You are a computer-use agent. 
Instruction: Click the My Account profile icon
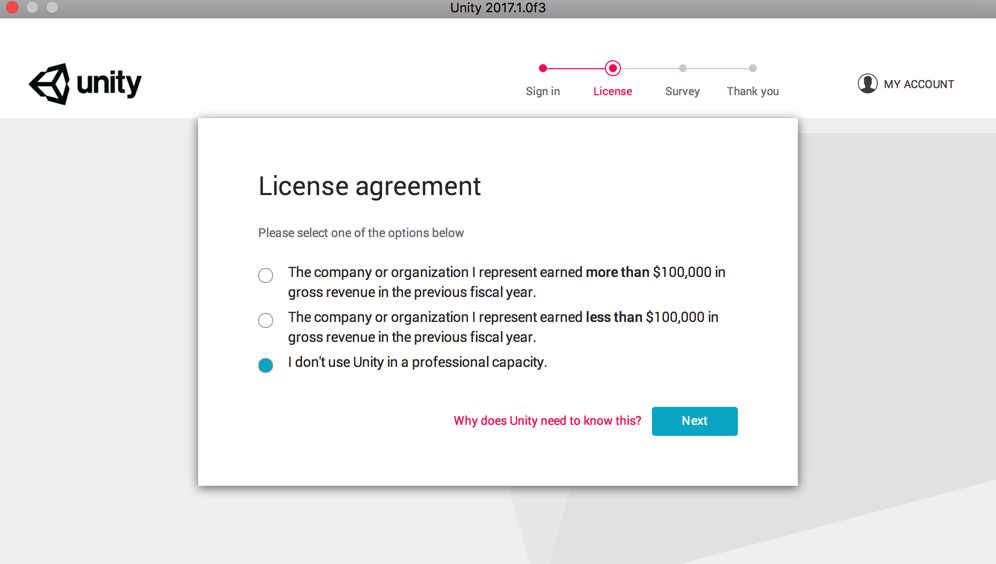[867, 84]
